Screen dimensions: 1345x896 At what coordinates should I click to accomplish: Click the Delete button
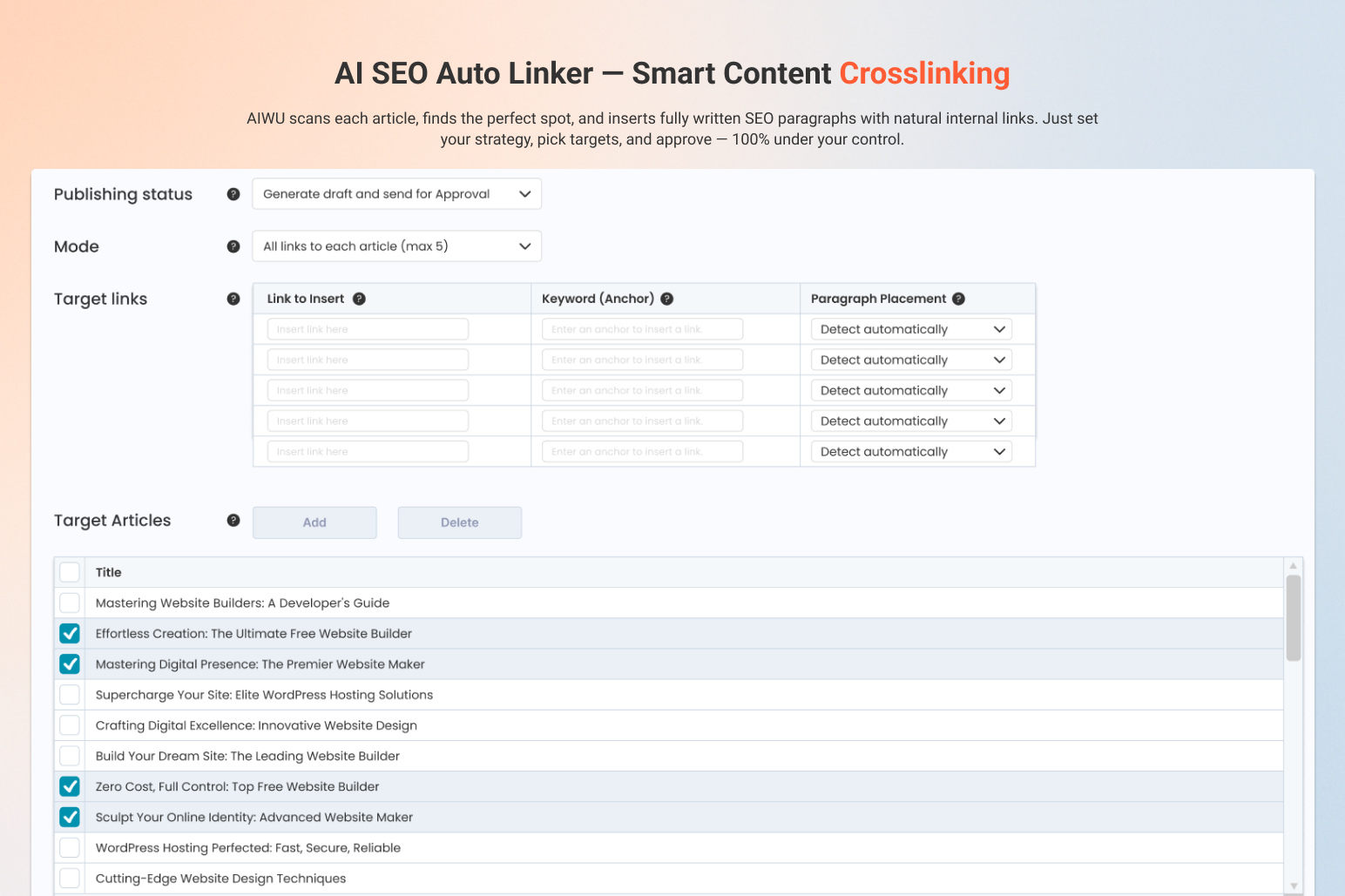[x=459, y=522]
